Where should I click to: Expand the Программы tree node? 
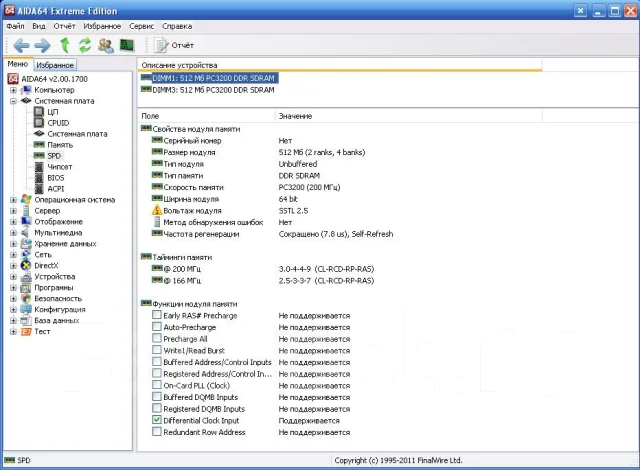coord(13,288)
